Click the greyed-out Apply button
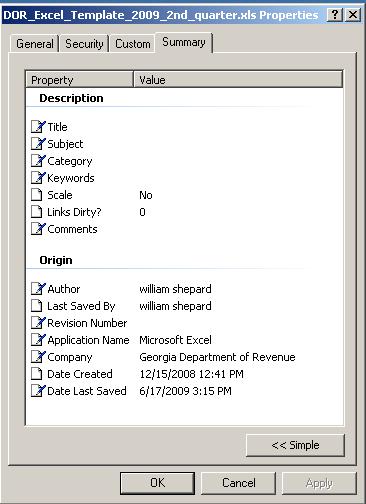366x504 pixels. (319, 483)
